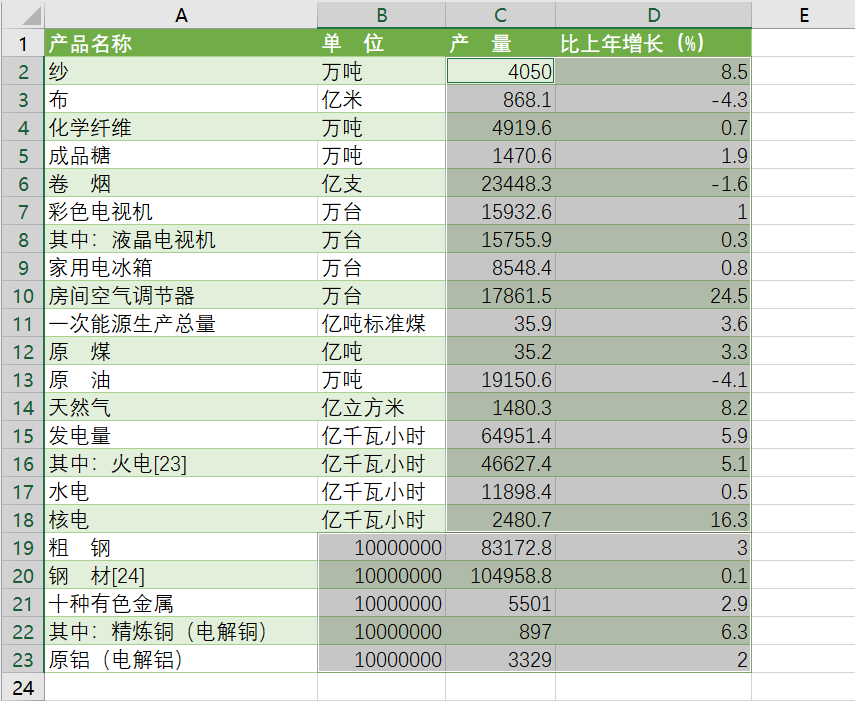This screenshot has width=855, height=701.
Task: Click the 亿吨标准煤 unit cell
Action: pos(381,323)
